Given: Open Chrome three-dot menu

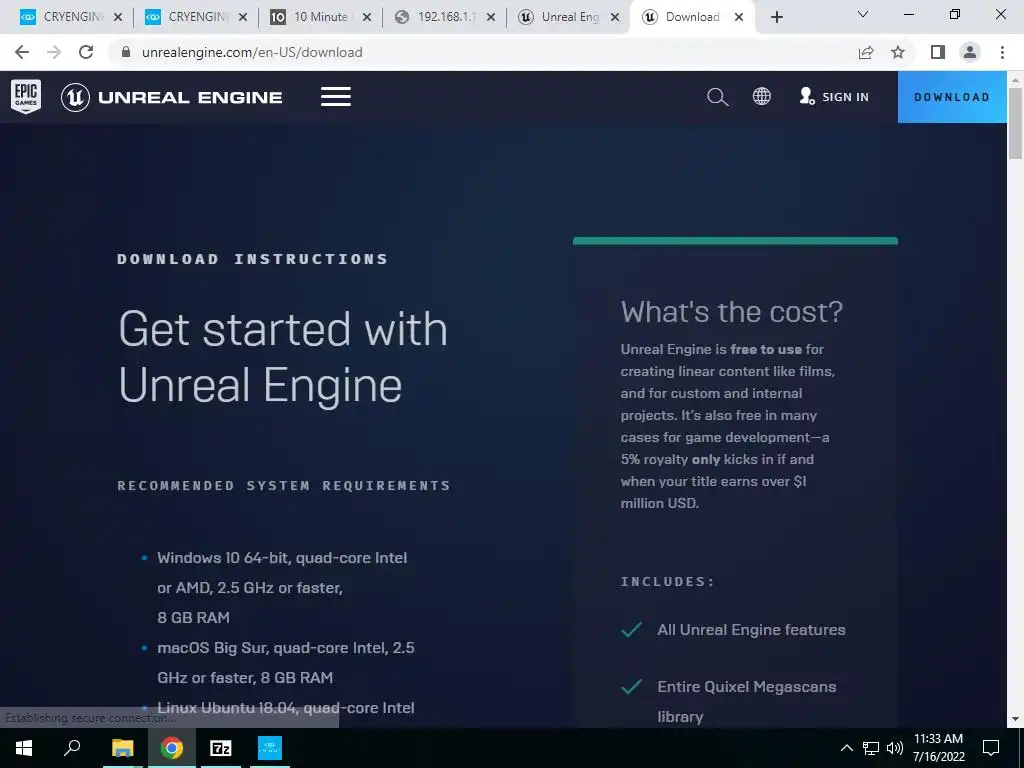Looking at the screenshot, I should (1002, 52).
